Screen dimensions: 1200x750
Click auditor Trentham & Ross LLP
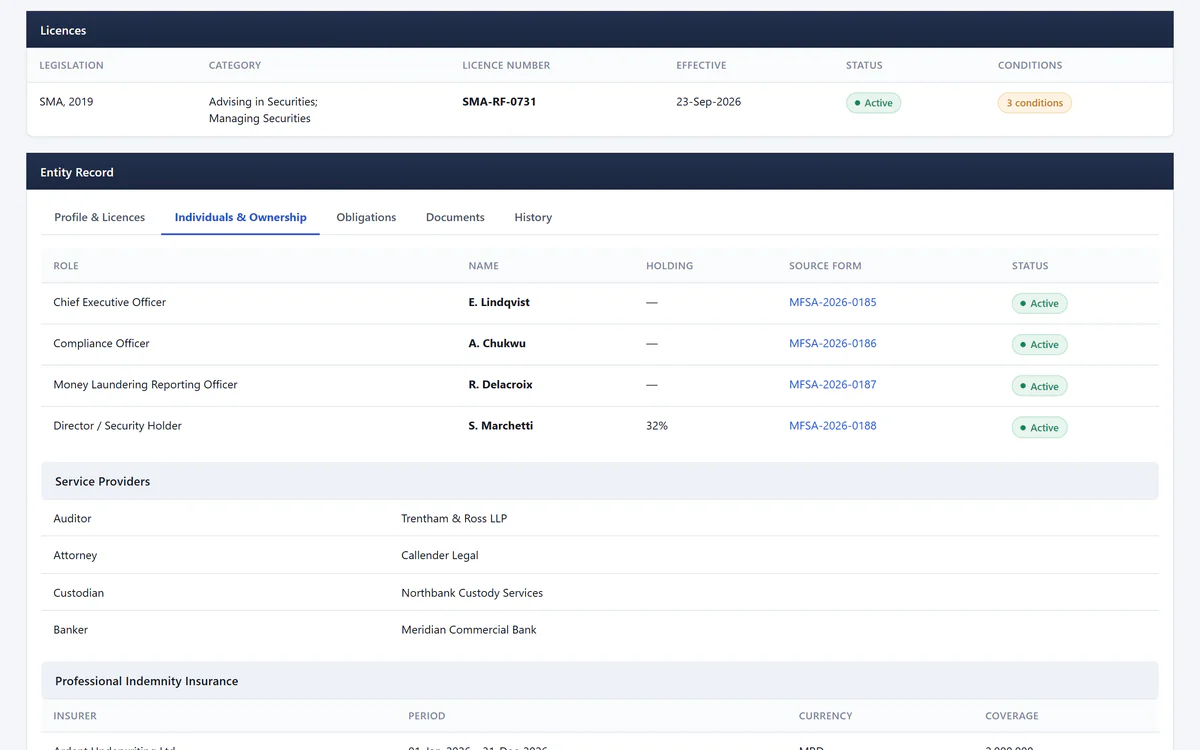click(454, 518)
